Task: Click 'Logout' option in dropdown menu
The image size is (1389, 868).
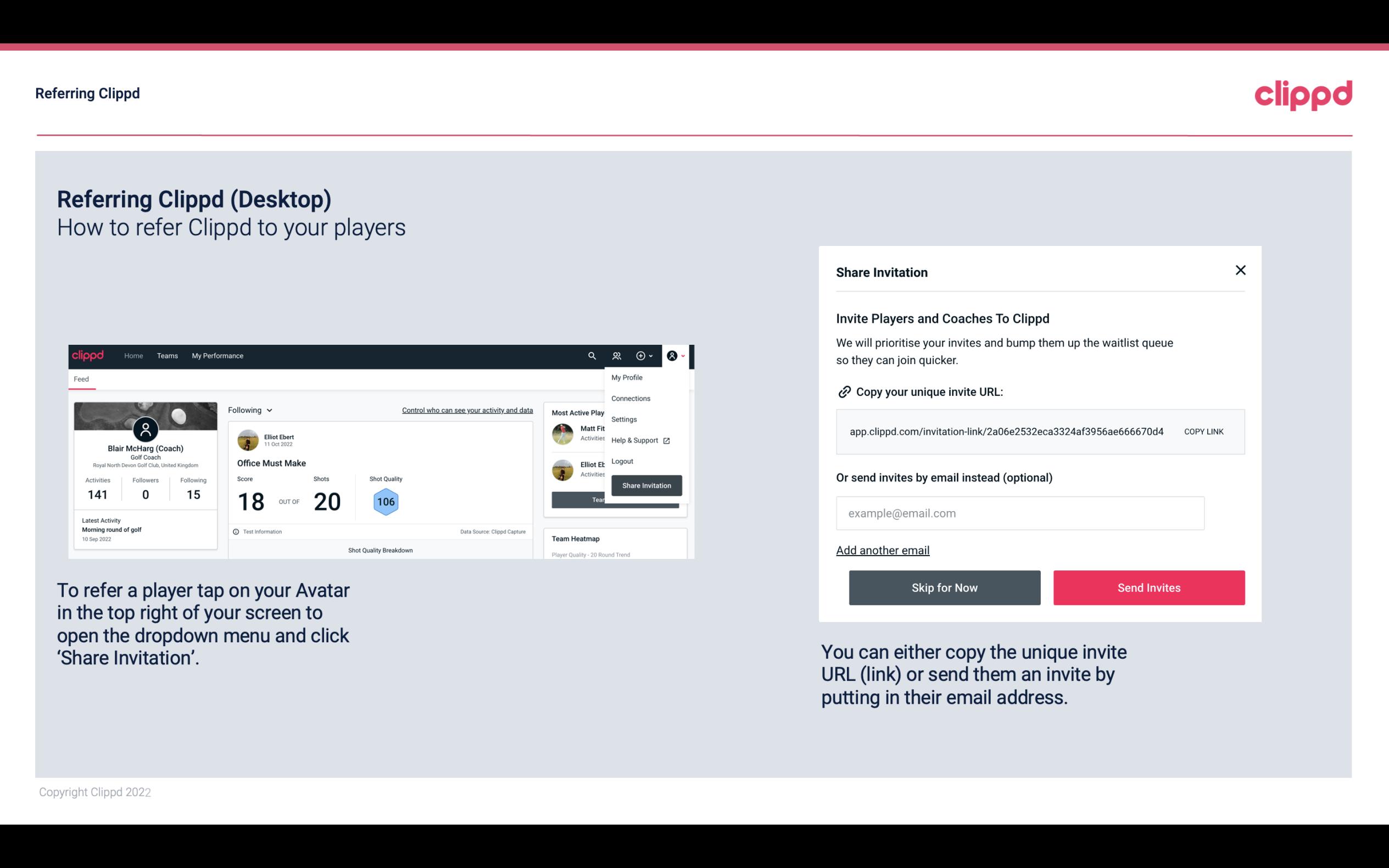Action: (x=622, y=461)
